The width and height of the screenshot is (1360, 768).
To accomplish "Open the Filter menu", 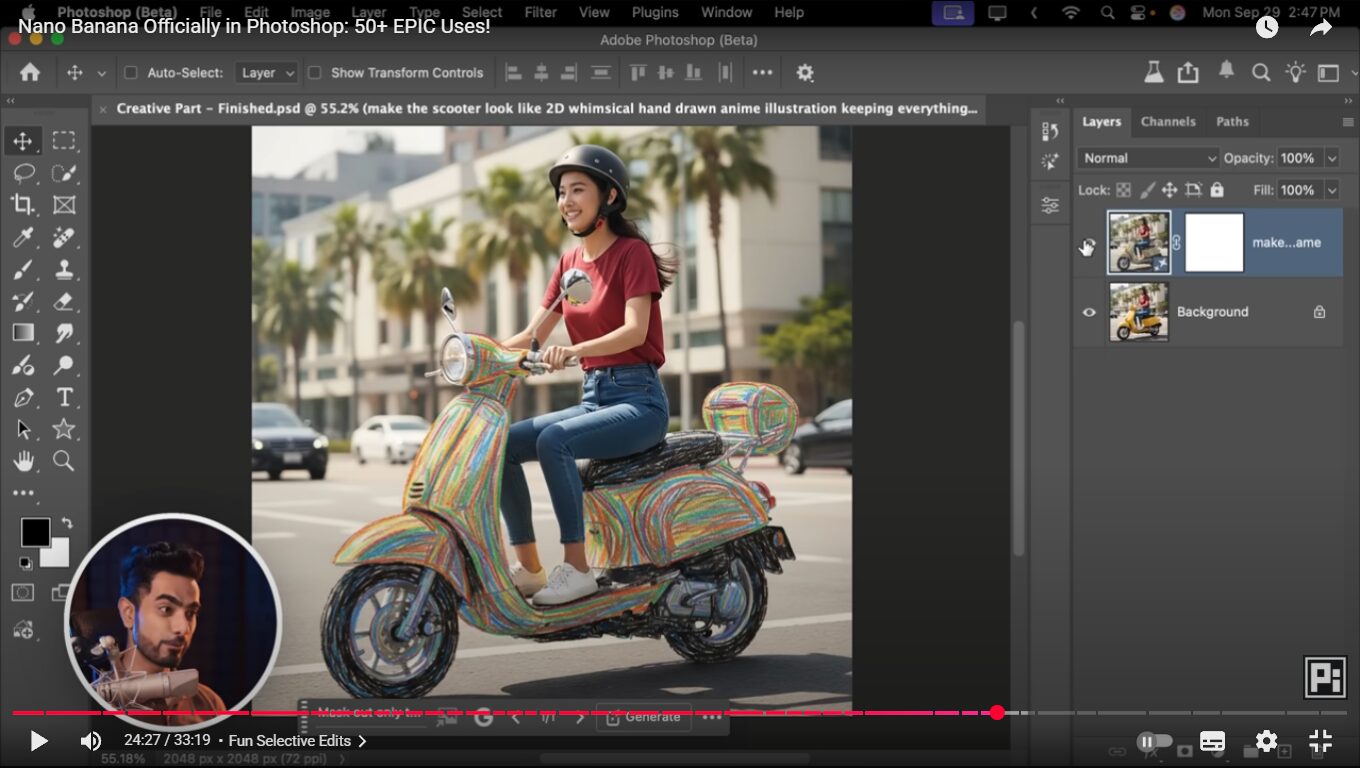I will (x=540, y=12).
